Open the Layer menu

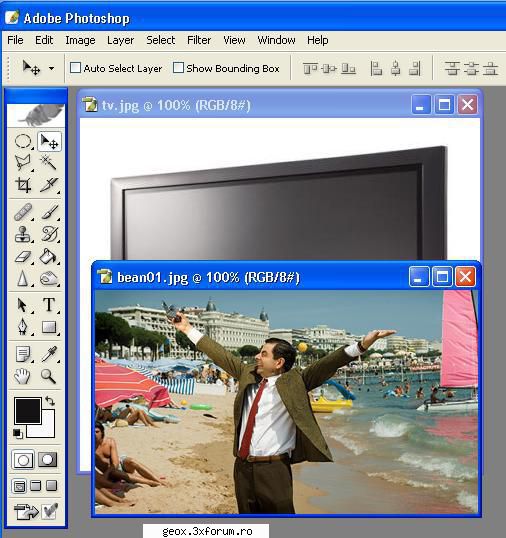(120, 40)
